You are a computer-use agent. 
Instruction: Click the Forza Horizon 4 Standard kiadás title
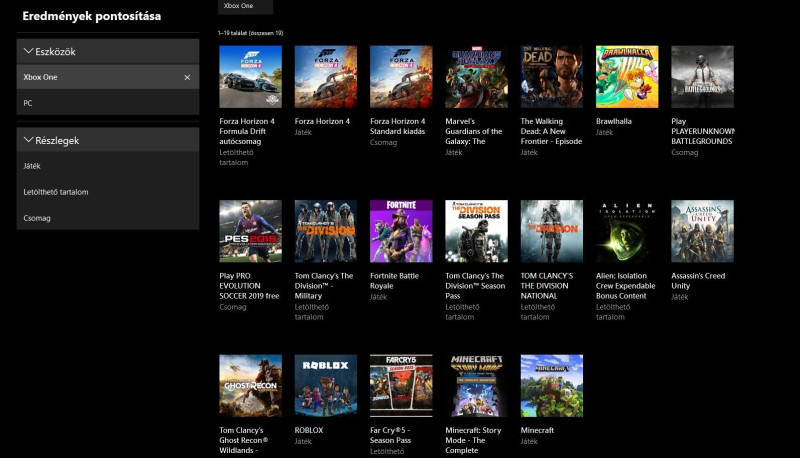[x=397, y=126]
